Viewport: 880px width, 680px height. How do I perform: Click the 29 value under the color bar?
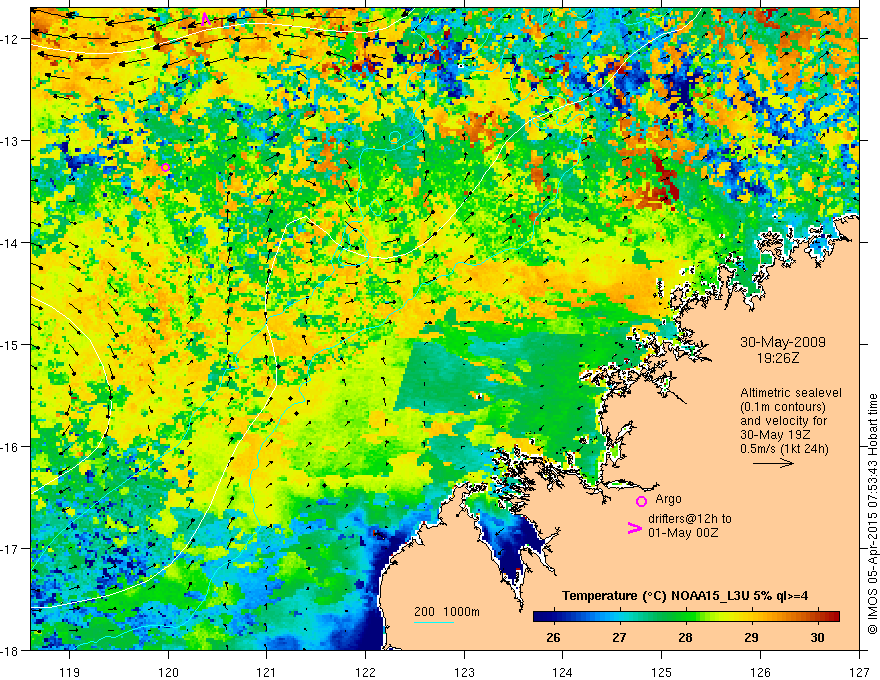751,637
